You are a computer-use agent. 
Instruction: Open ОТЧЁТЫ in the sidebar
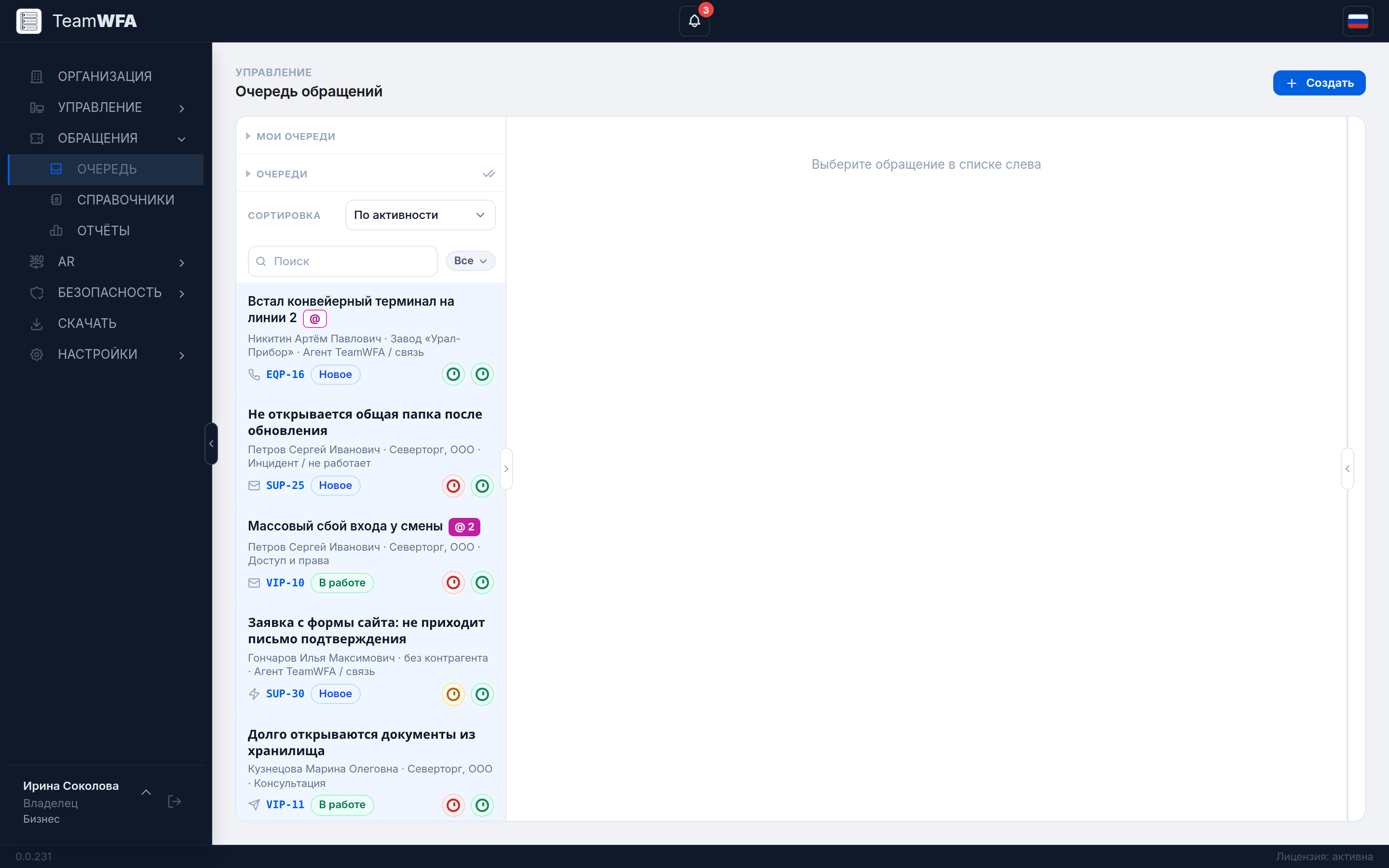tap(106, 231)
